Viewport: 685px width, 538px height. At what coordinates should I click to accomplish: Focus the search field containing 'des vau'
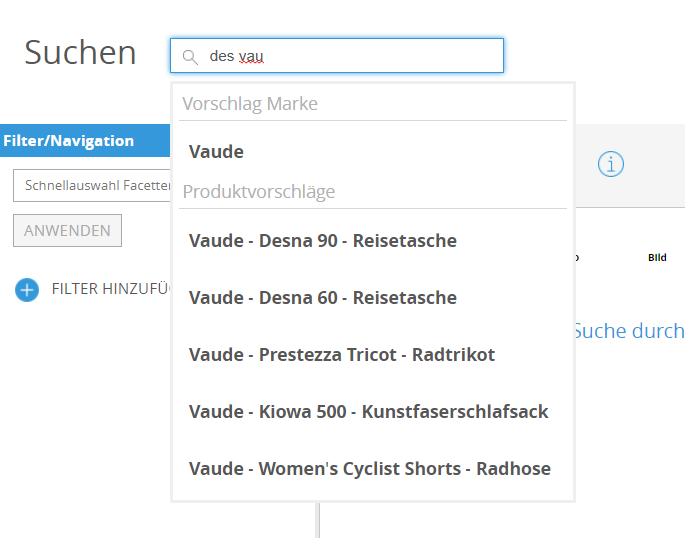pyautogui.click(x=337, y=55)
